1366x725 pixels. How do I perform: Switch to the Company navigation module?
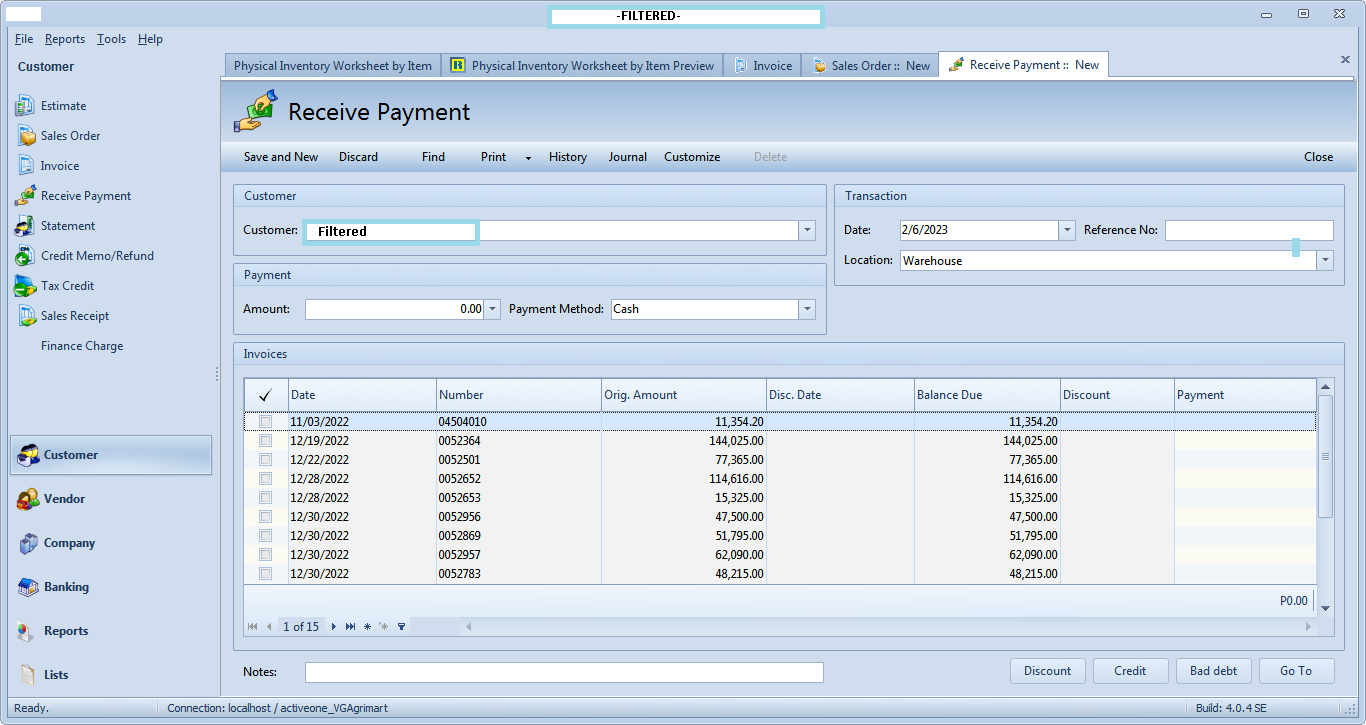point(111,543)
